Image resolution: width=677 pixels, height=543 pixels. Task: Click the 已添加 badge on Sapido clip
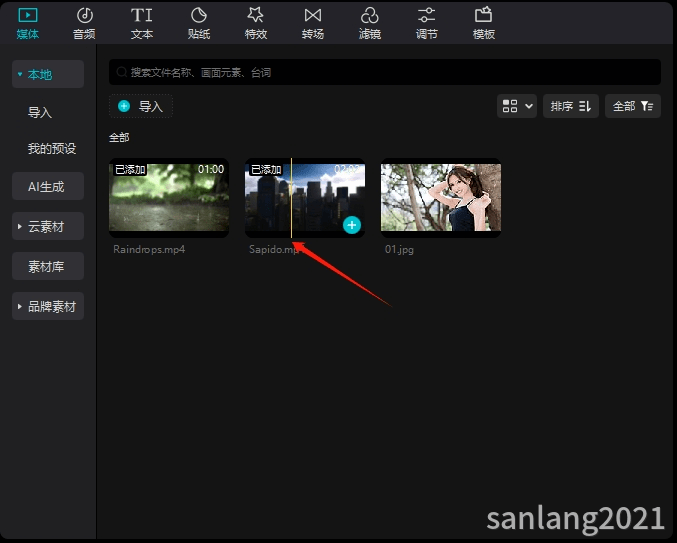click(x=266, y=170)
